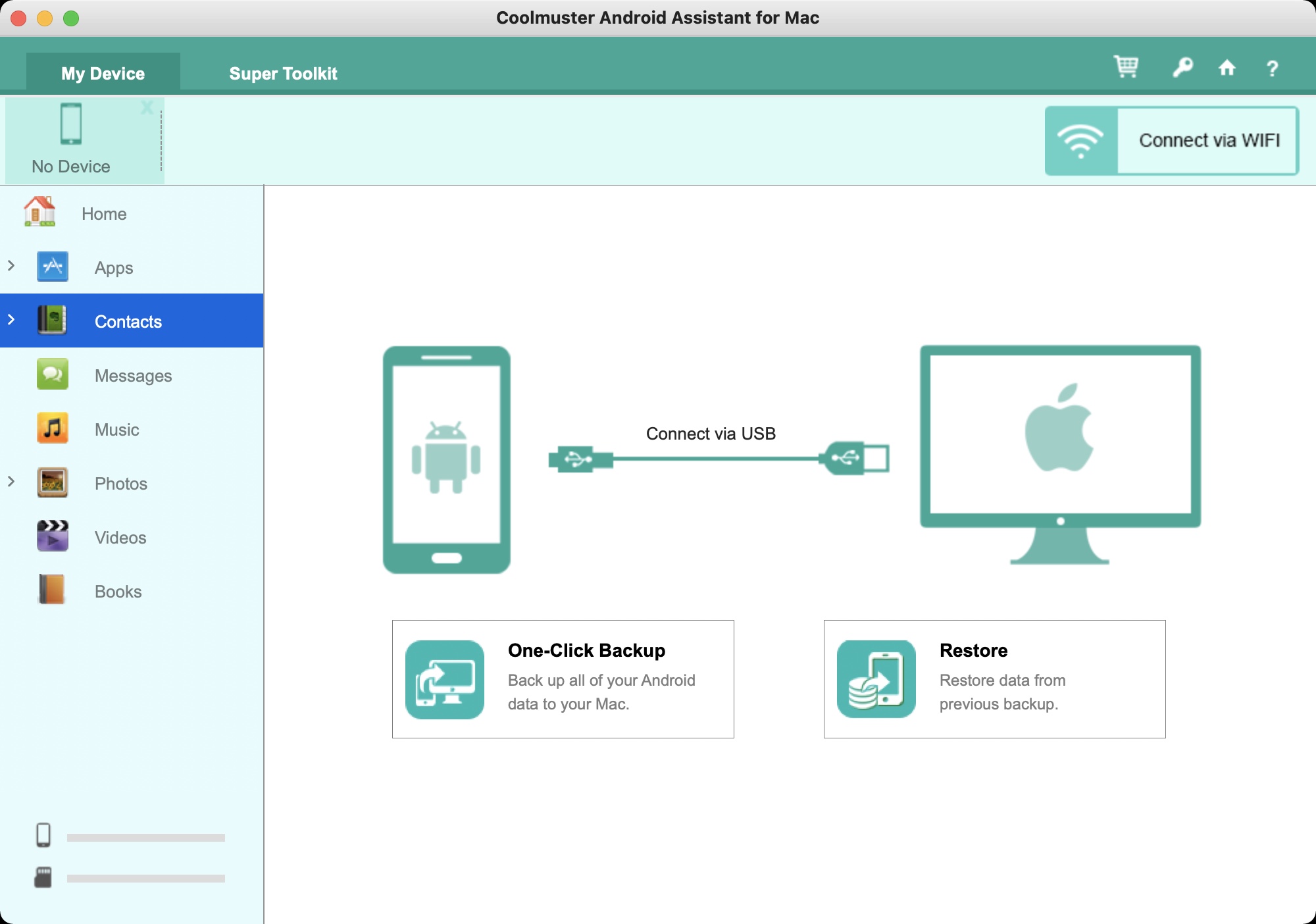Click the One-Click Backup icon
Screen dimensions: 1316x924
coord(445,679)
